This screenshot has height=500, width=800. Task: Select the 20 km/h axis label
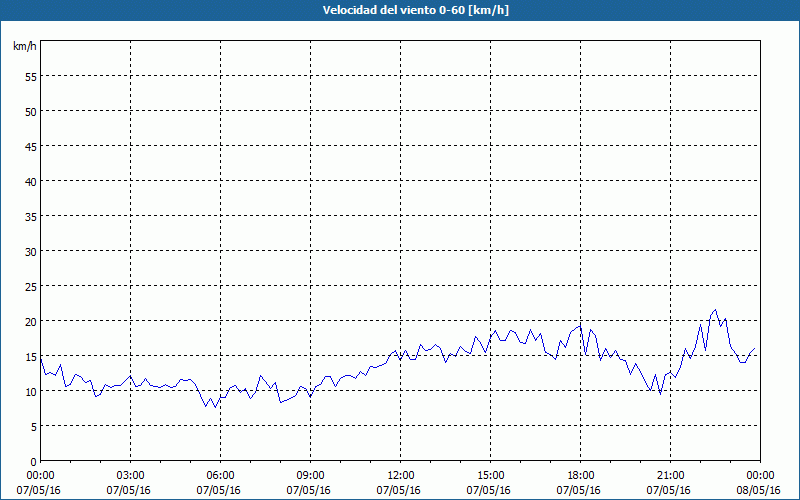[x=31, y=321]
